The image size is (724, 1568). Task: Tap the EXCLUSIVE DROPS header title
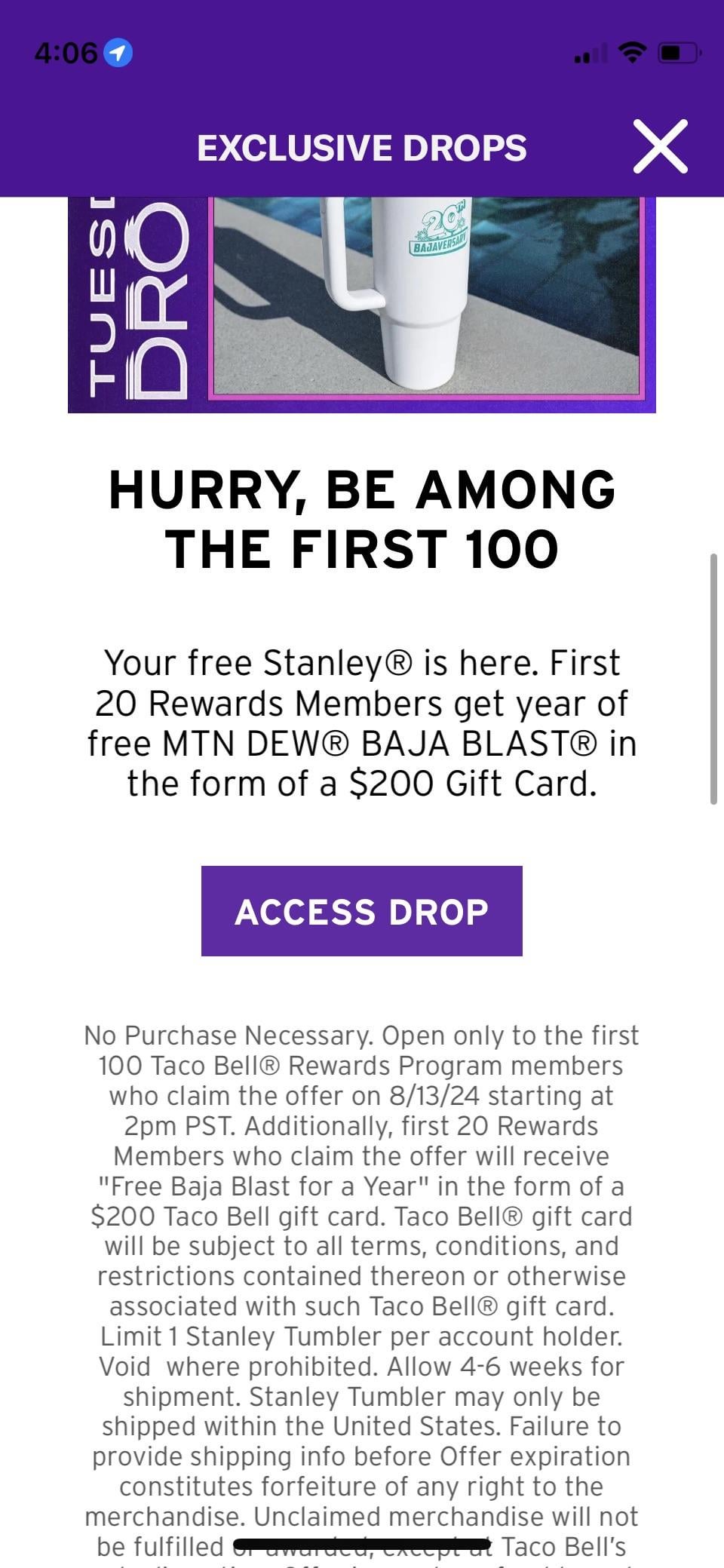tap(361, 148)
